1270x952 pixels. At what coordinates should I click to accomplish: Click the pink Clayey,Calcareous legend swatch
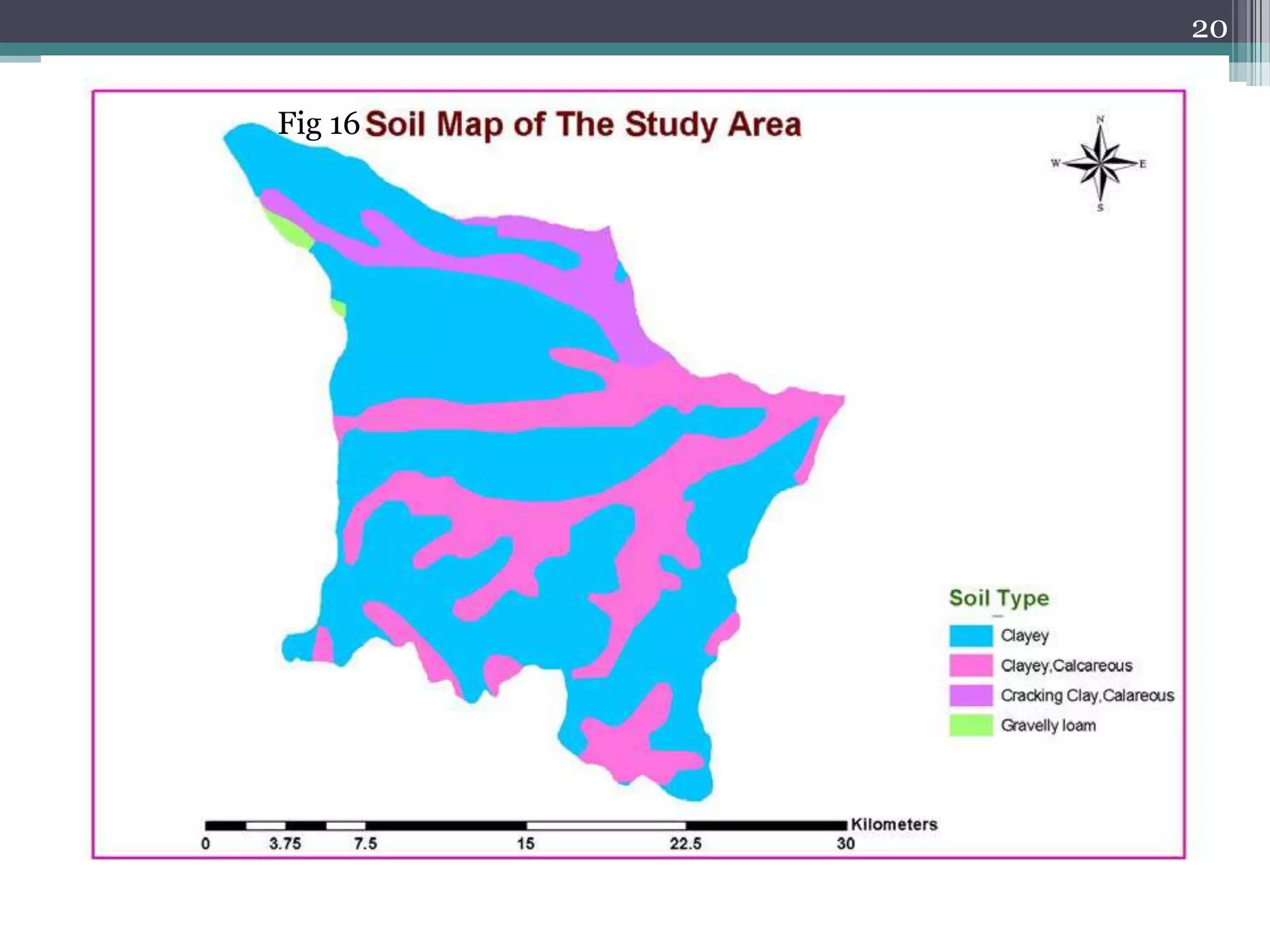(970, 665)
